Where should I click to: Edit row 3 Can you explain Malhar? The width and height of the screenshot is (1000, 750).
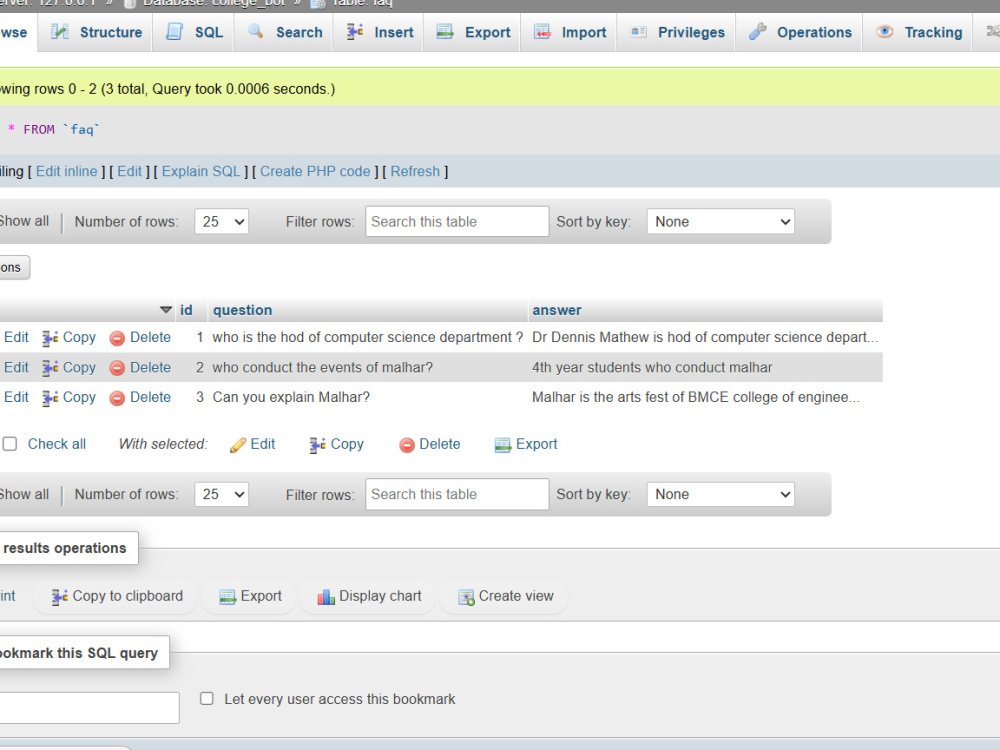point(16,397)
